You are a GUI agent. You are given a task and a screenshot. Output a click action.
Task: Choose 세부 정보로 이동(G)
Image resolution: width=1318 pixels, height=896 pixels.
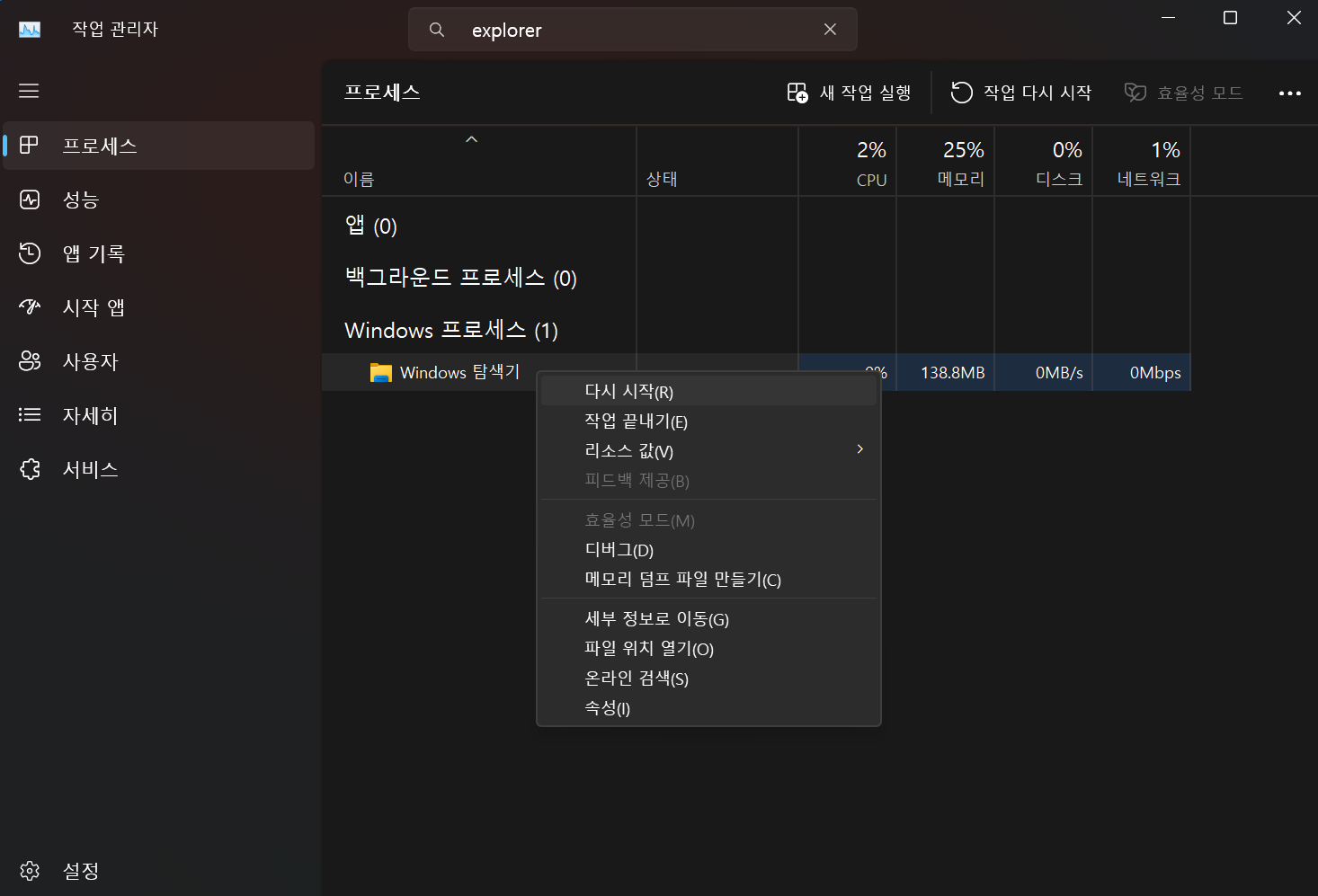coord(708,618)
